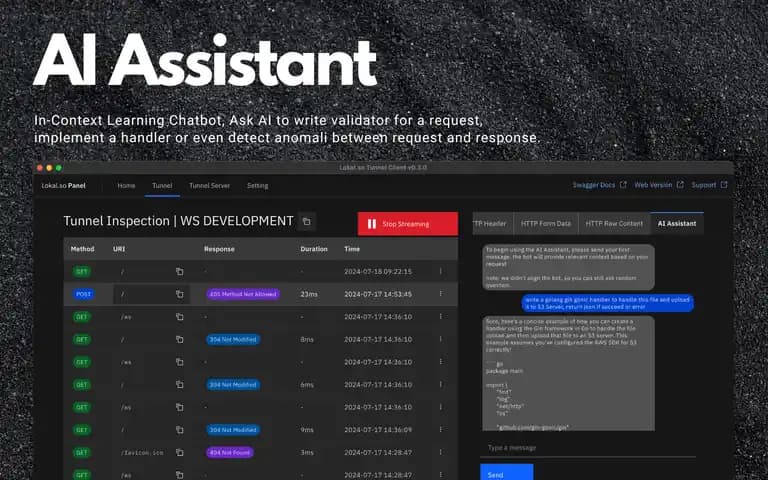Focus the Type a message field
Screen dimensions: 768x480
tap(588, 448)
